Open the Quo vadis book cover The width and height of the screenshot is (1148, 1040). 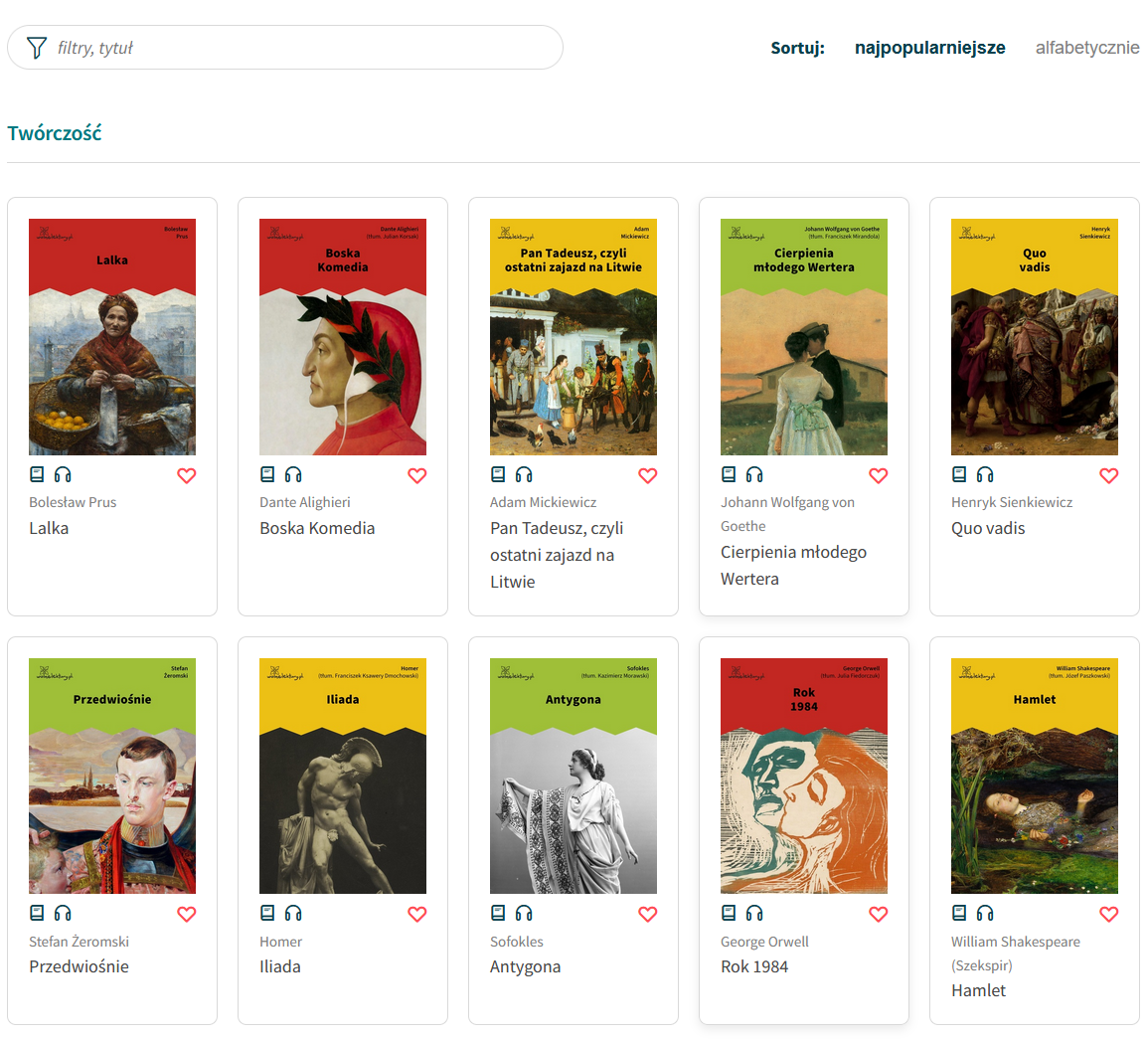(1035, 337)
